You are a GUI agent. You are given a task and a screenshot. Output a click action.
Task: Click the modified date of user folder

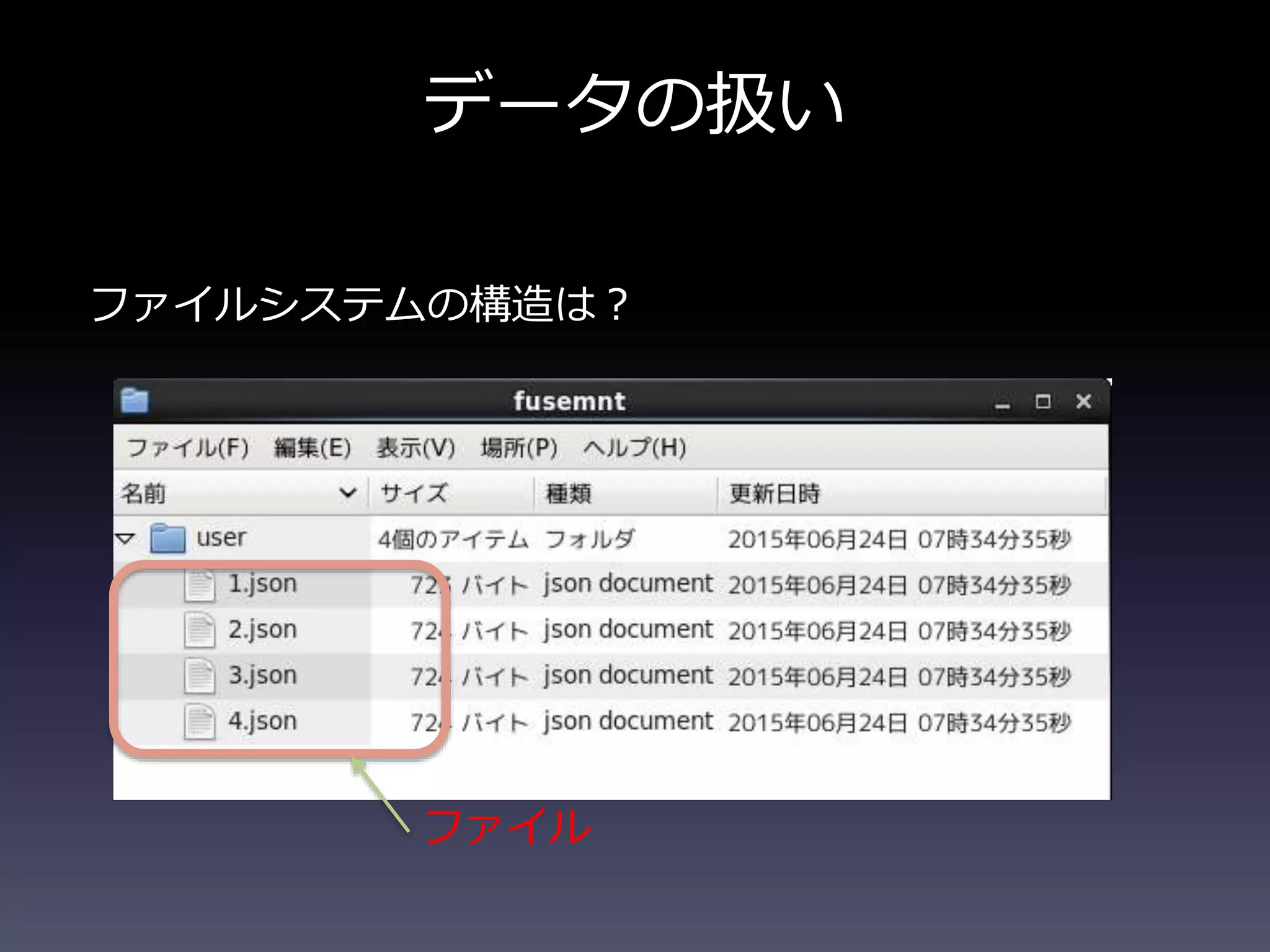[899, 539]
